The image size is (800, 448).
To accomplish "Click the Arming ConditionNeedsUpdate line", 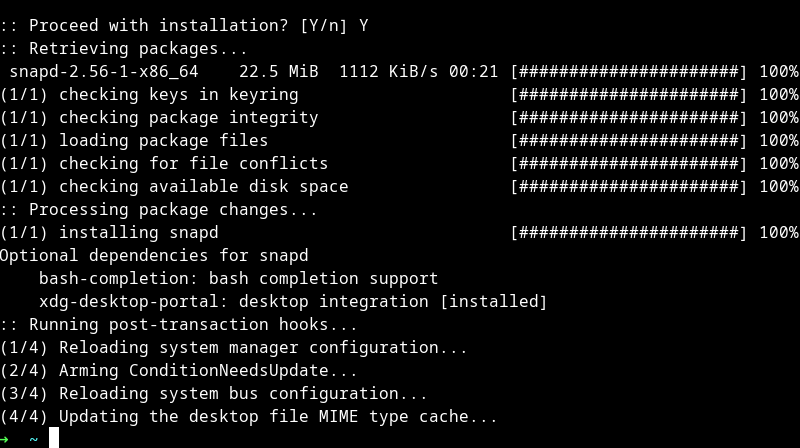I will pyautogui.click(x=208, y=371).
